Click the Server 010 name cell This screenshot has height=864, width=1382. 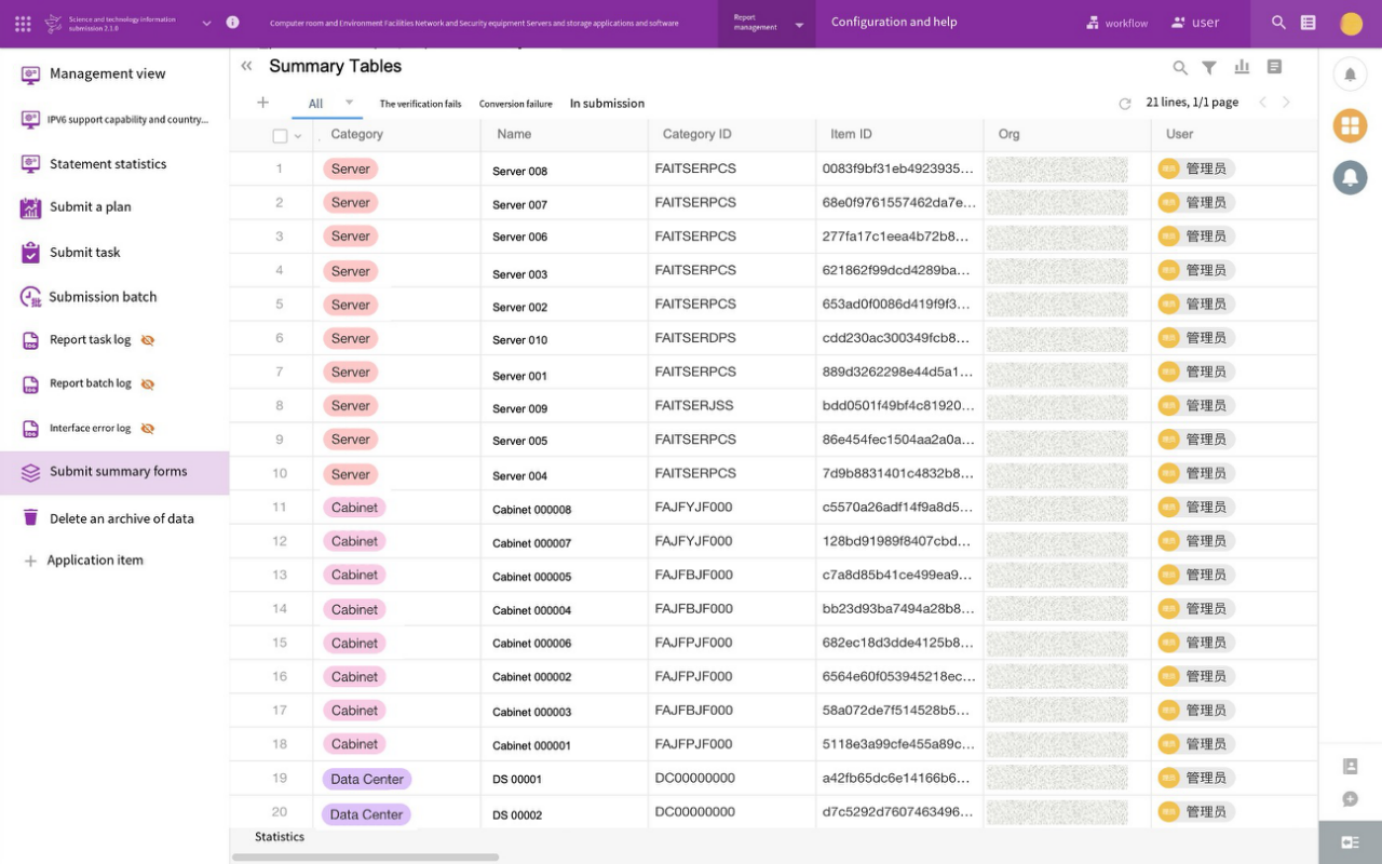pos(520,340)
